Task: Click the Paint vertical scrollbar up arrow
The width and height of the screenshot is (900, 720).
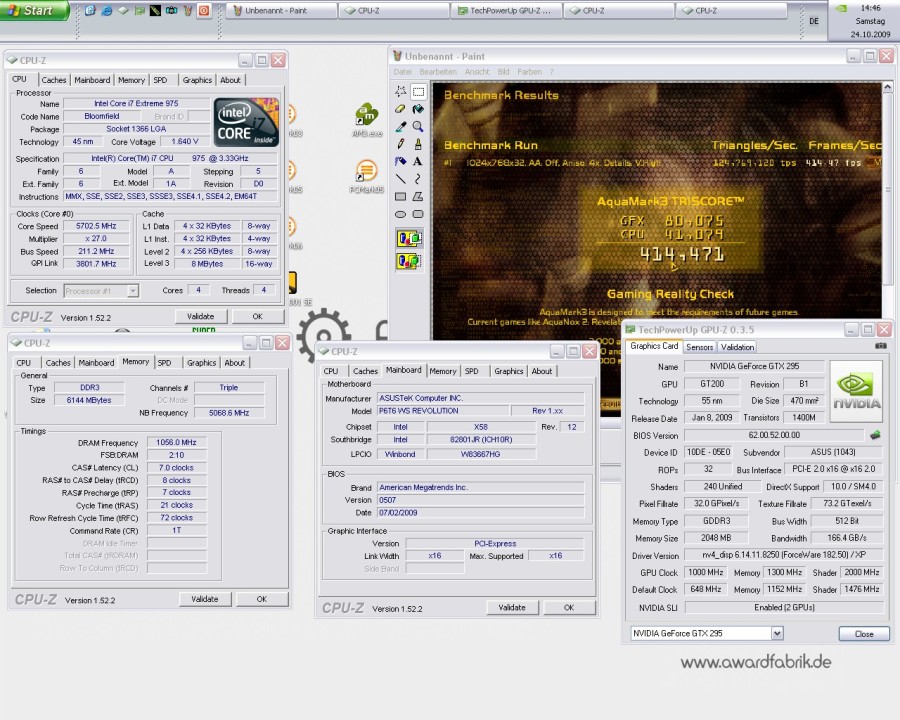Action: 887,87
